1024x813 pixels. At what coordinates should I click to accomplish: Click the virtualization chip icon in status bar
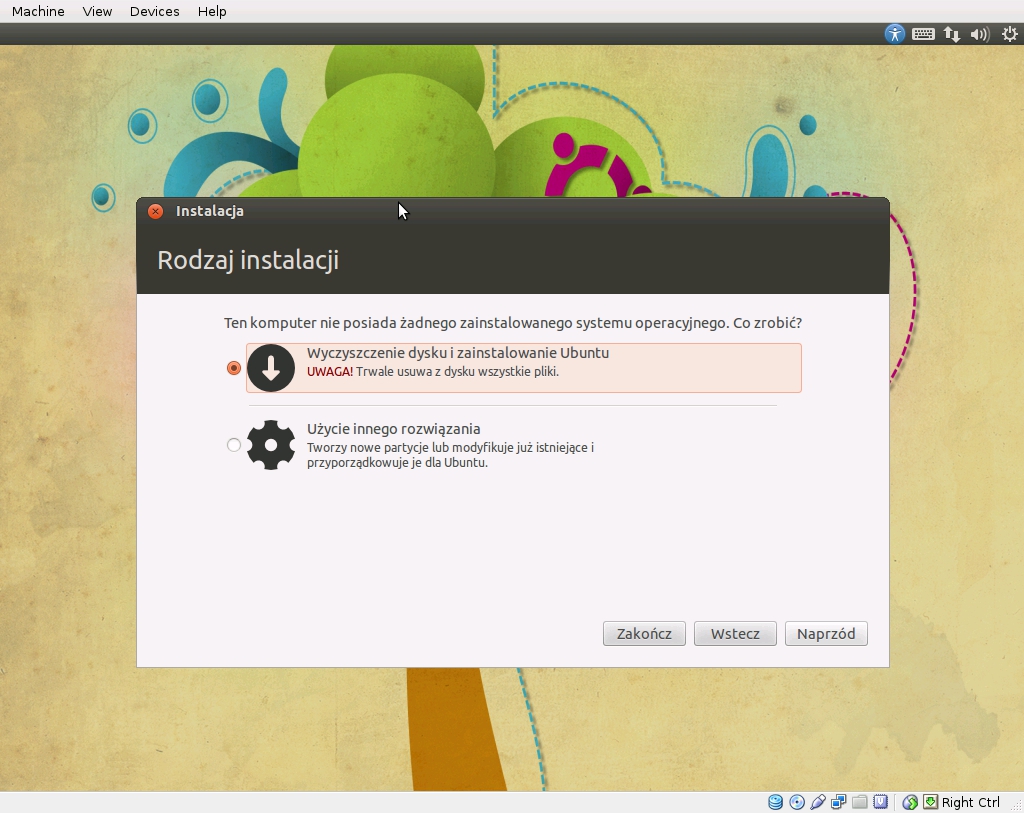(x=880, y=802)
